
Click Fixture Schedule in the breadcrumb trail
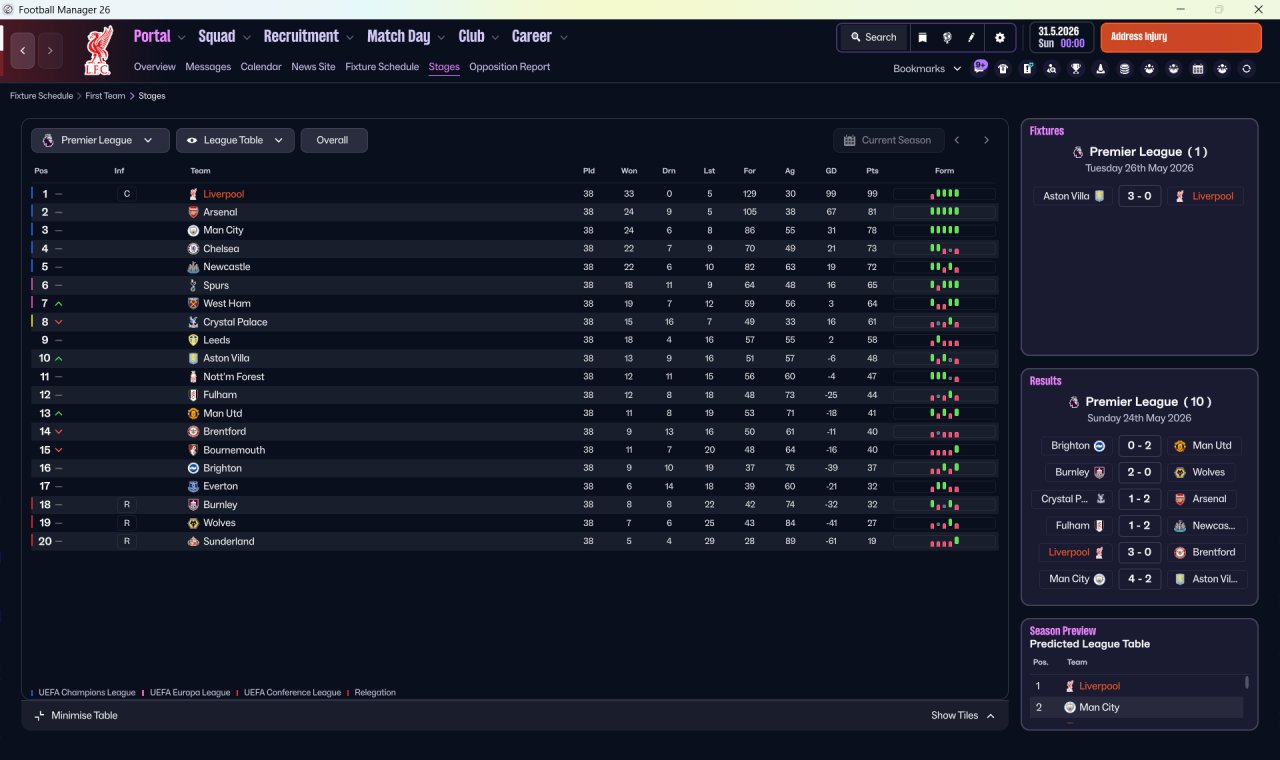click(x=41, y=96)
